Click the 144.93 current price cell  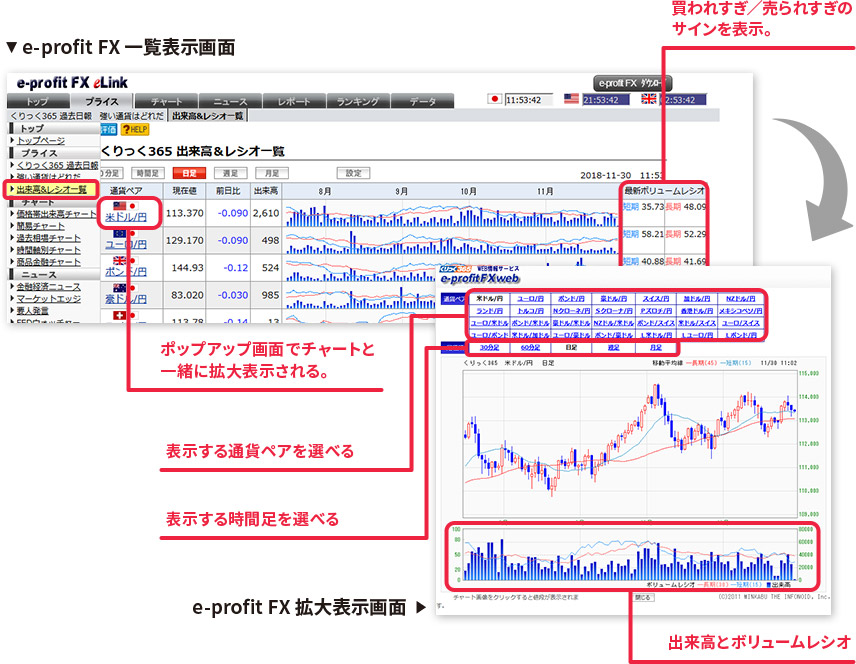point(185,268)
